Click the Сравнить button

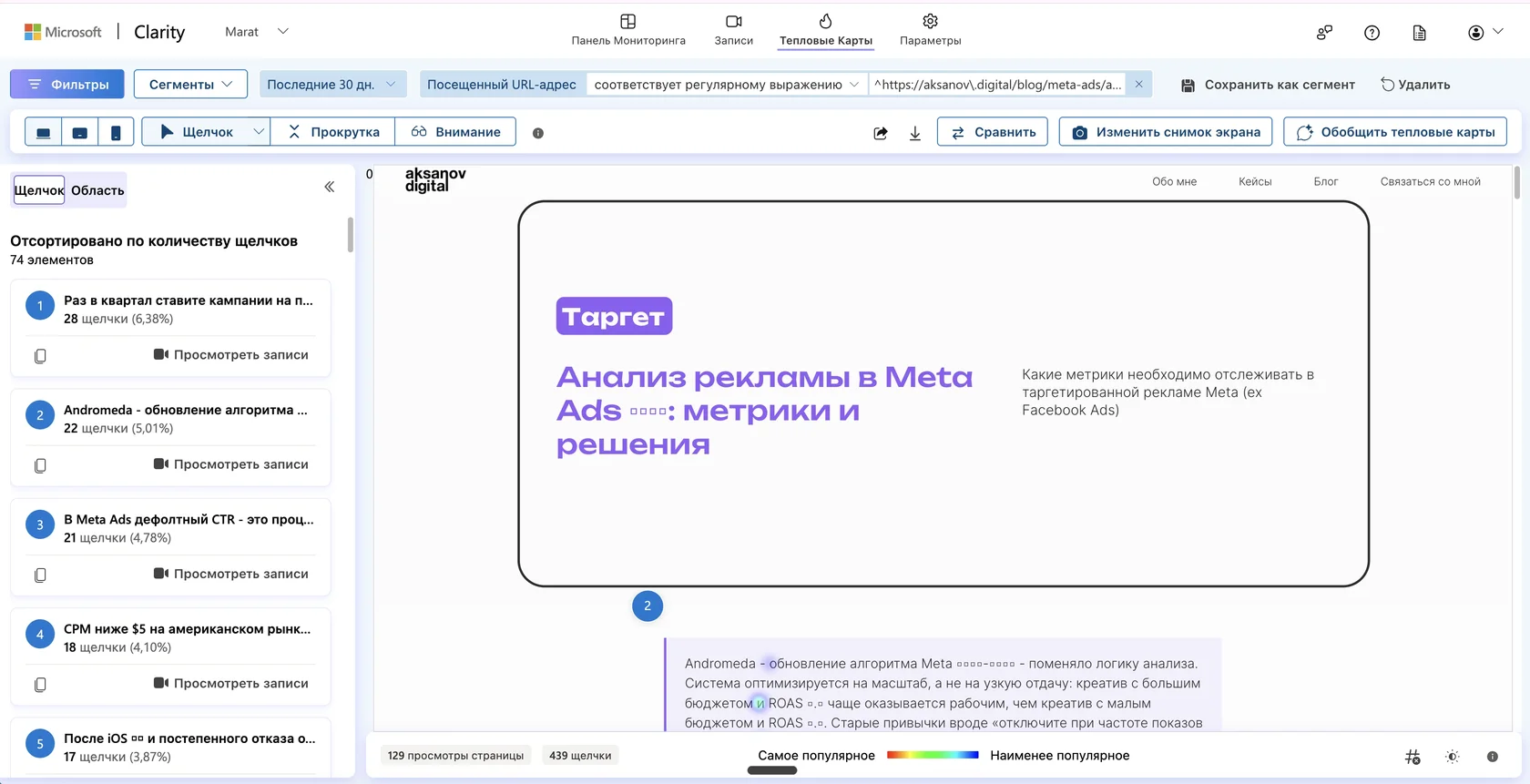coord(993,132)
